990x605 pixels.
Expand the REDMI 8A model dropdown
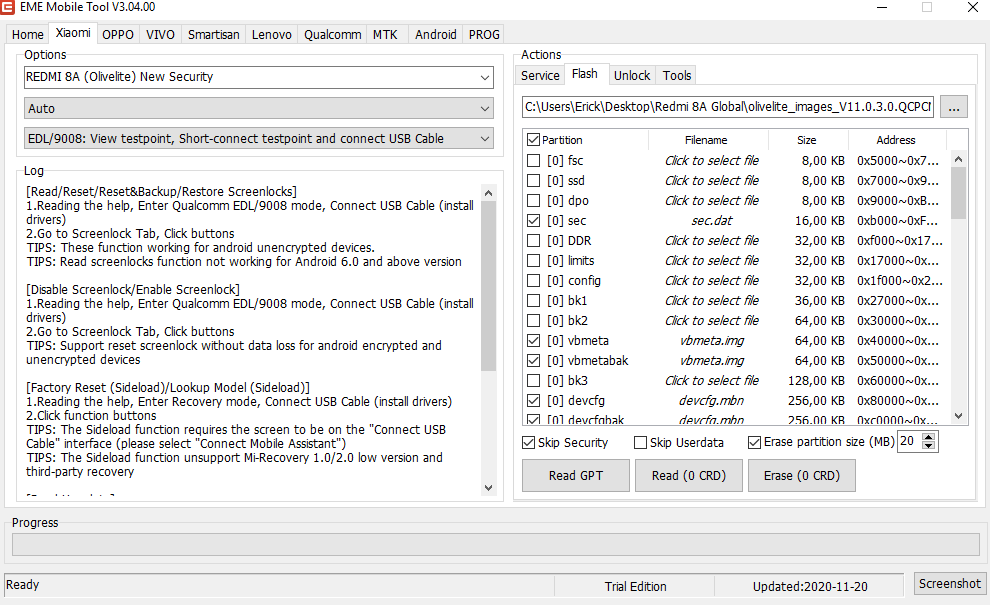tap(485, 77)
